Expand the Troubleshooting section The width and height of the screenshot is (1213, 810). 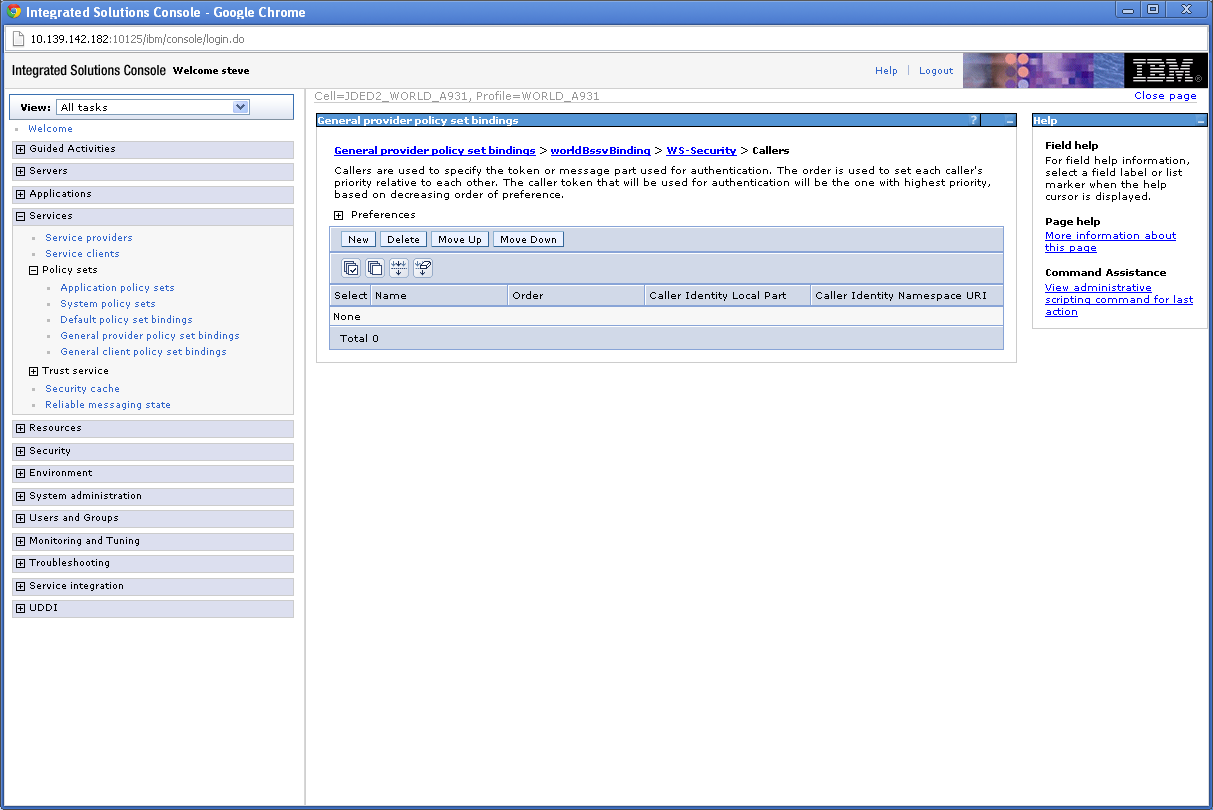click(20, 563)
